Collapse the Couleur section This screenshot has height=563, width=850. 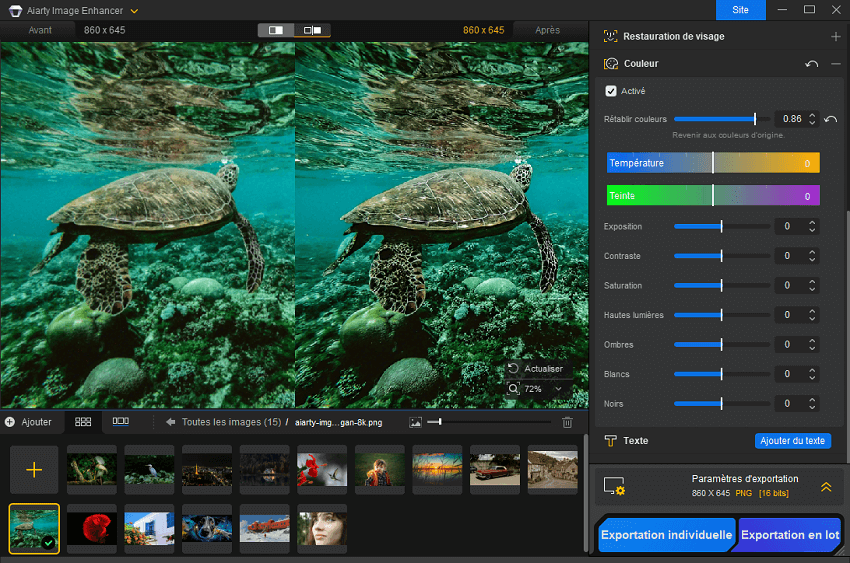pos(836,64)
